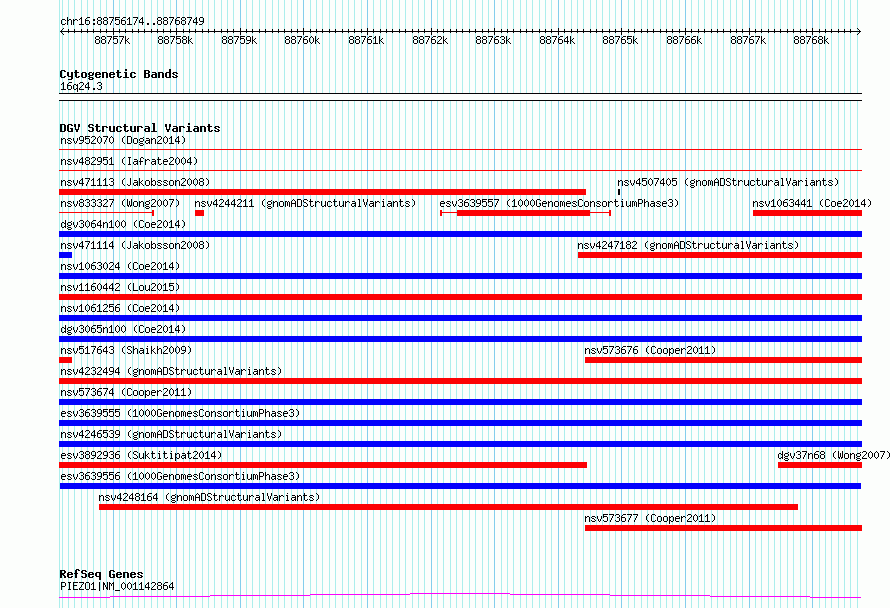Screen dimensions: 890x608
Task: Click the esv3639555 variant label
Action: 180,413
